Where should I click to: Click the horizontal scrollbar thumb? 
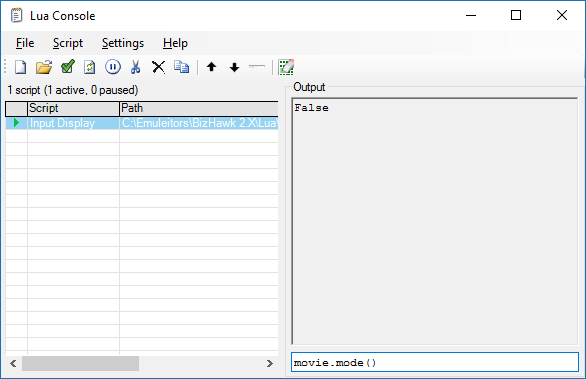point(80,363)
